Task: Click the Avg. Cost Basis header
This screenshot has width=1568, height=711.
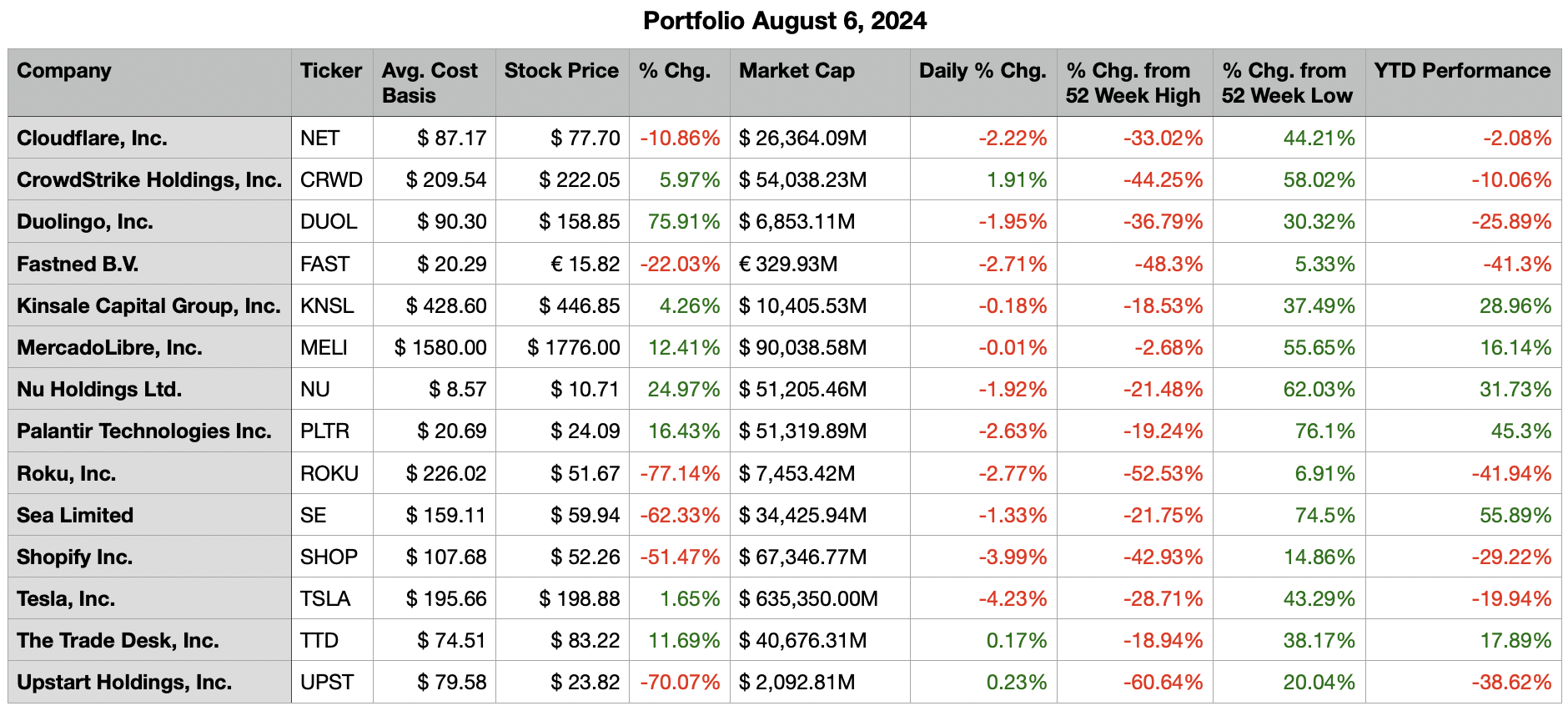Action: click(430, 83)
